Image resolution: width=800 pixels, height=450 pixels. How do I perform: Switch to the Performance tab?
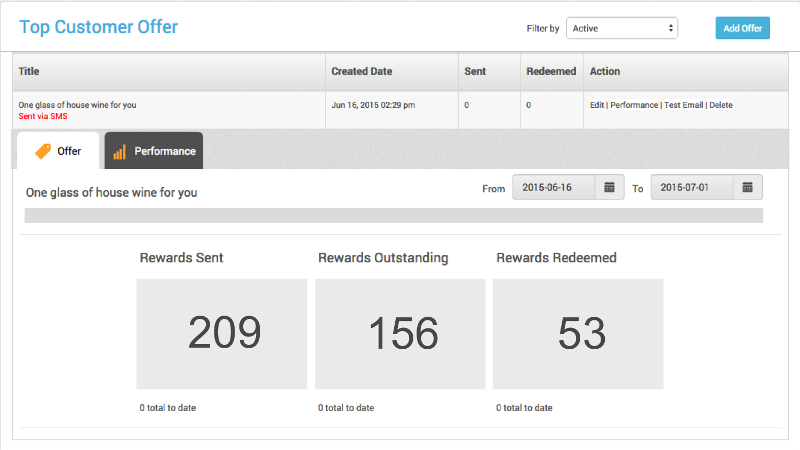coord(154,151)
